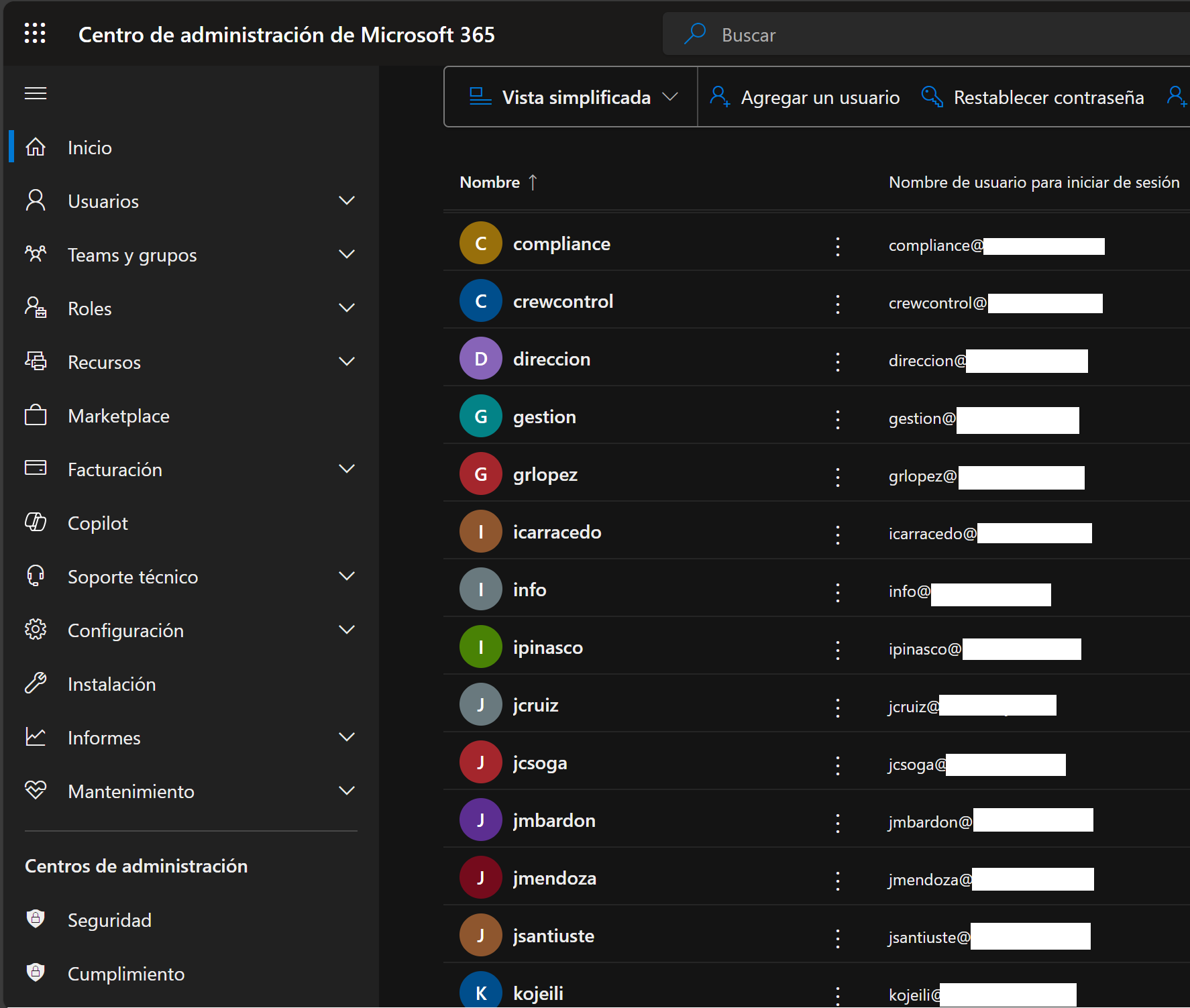The height and width of the screenshot is (1008, 1190).
Task: Go to Inicio in the sidebar
Action: (89, 148)
